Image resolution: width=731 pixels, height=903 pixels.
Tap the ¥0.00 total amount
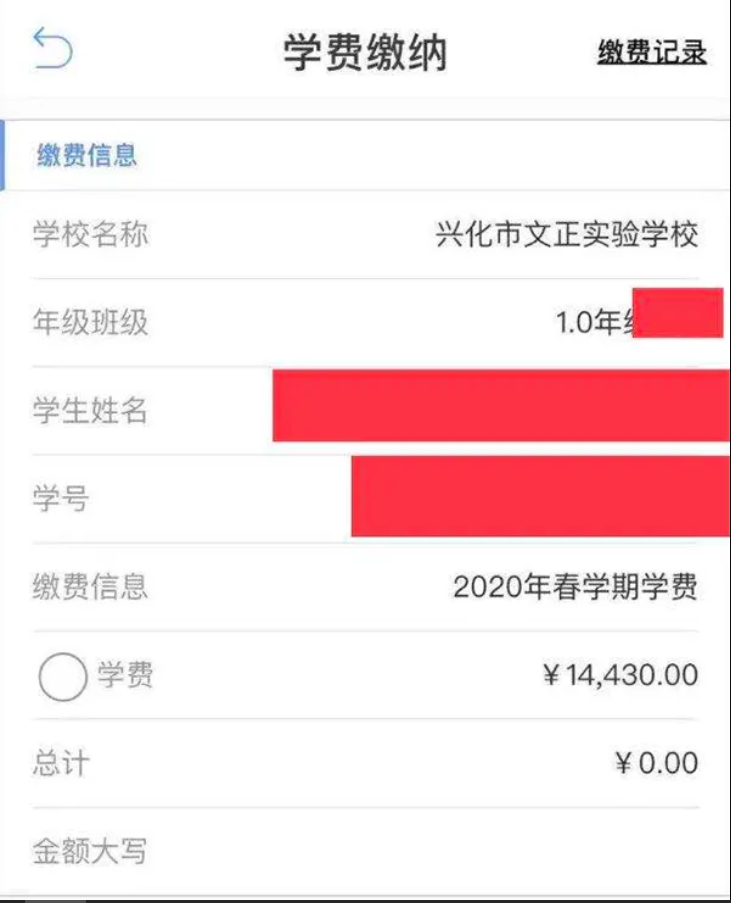[x=656, y=764]
